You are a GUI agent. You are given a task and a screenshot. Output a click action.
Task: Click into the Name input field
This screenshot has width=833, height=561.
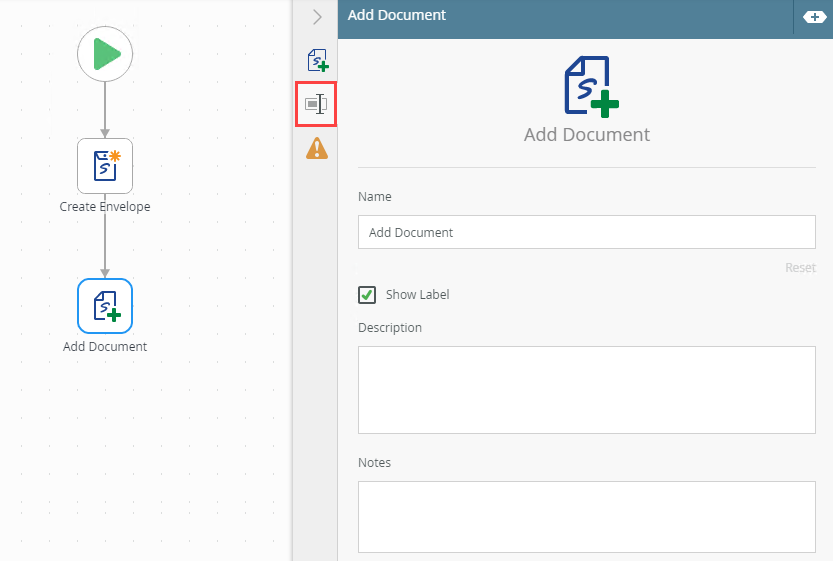coord(586,232)
